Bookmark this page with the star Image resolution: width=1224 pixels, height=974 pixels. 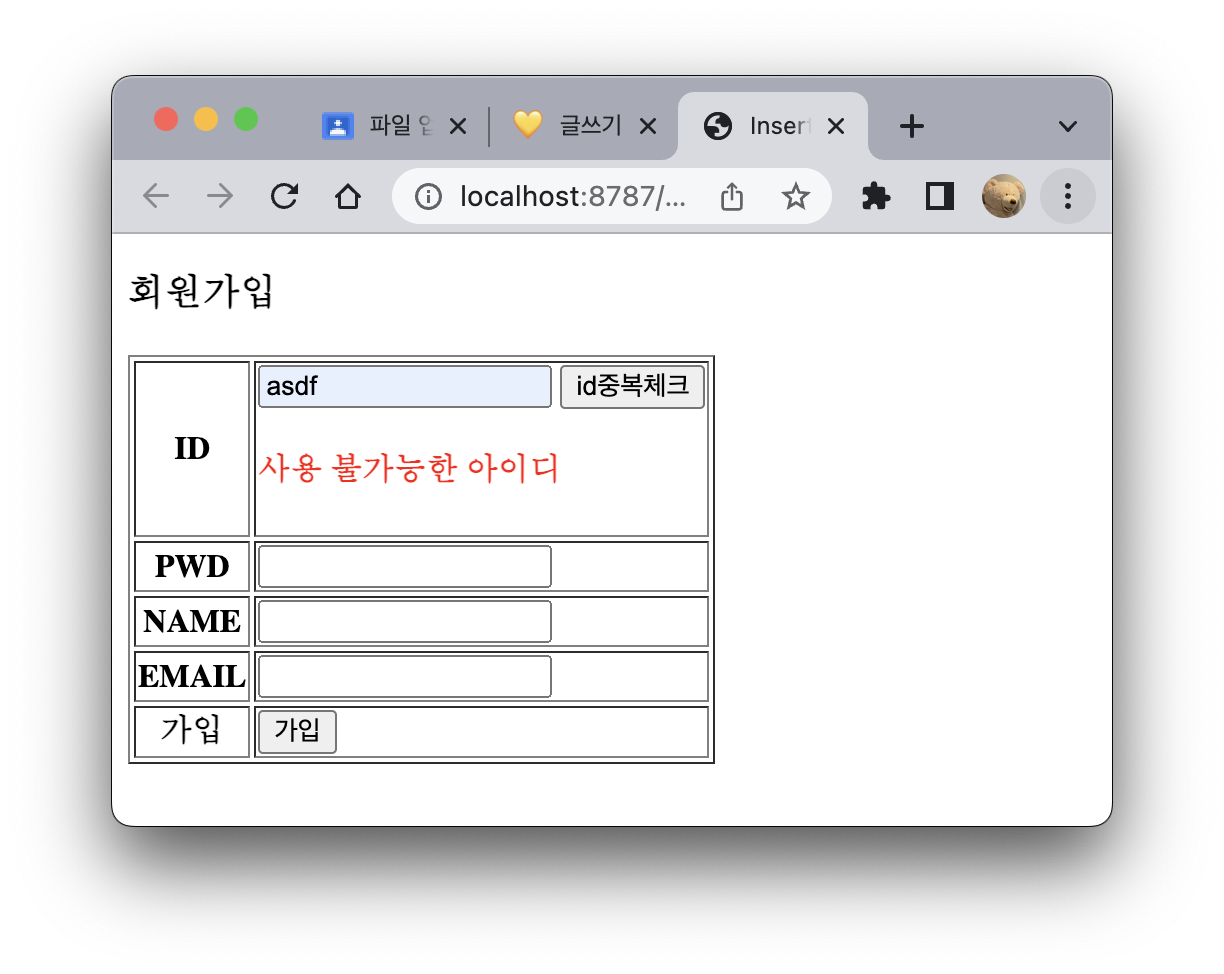[x=795, y=196]
